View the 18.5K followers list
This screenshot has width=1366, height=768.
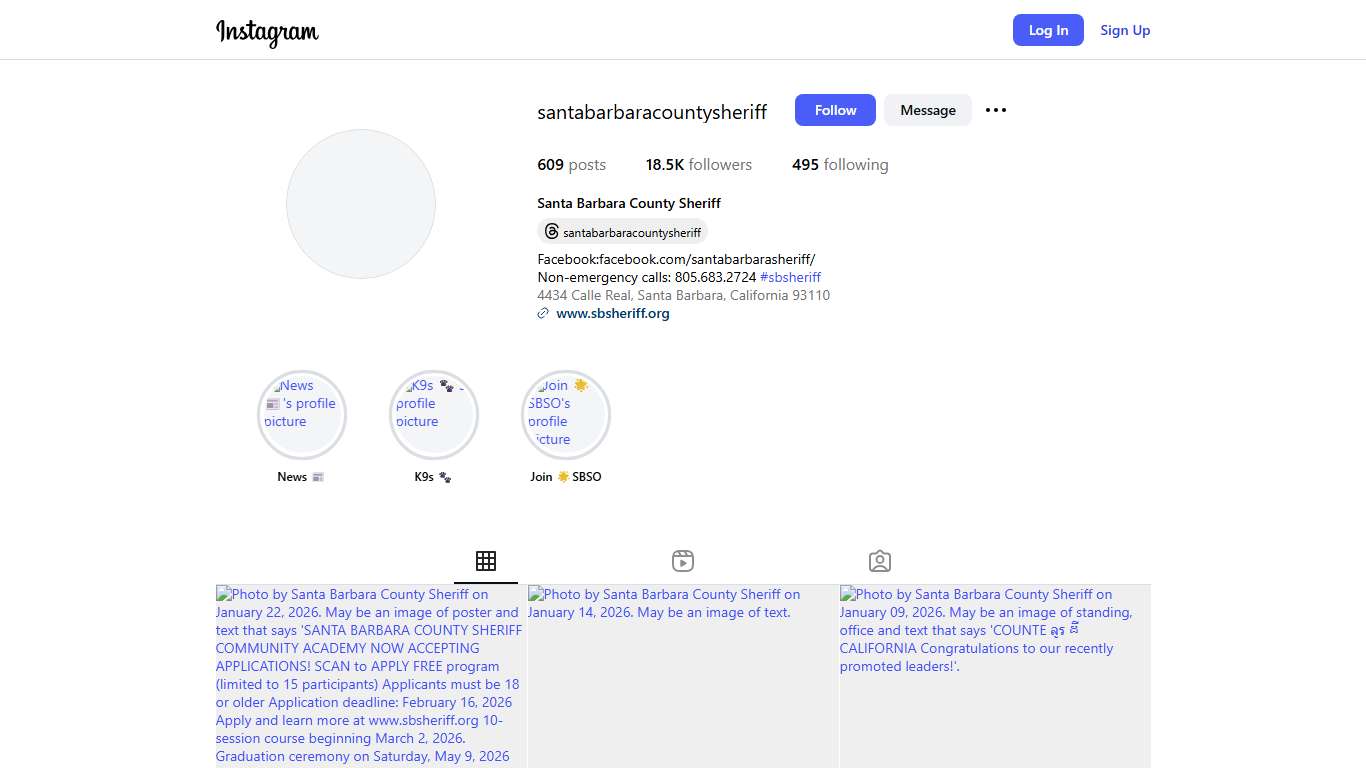[698, 165]
